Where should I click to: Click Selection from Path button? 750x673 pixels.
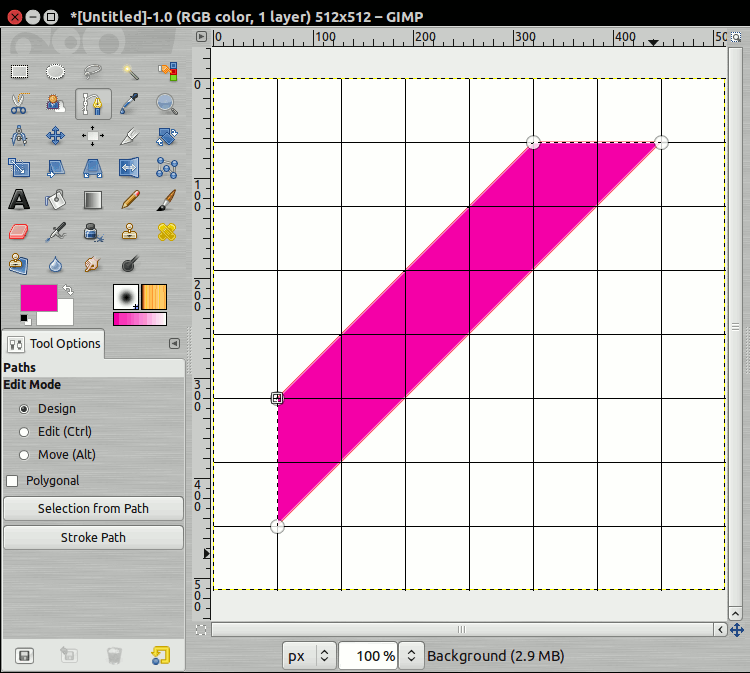click(93, 508)
